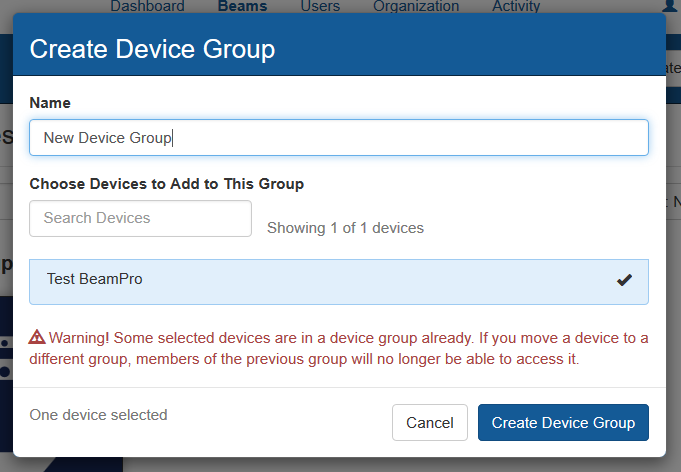The height and width of the screenshot is (472, 681).
Task: Click into the Search Devices box
Action: pyautogui.click(x=140, y=218)
